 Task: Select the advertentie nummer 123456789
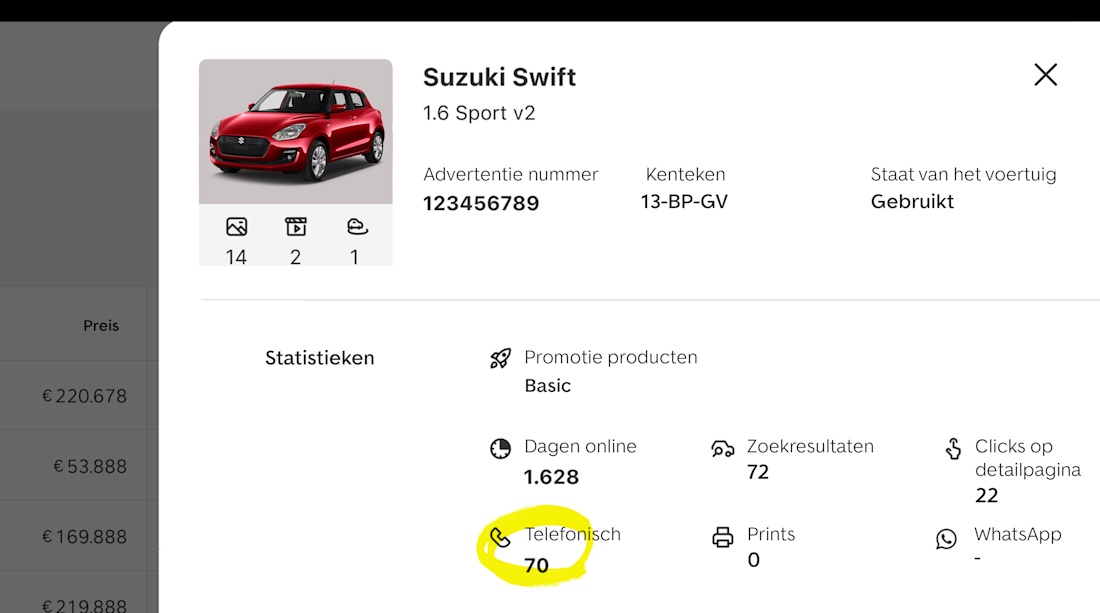click(x=481, y=204)
